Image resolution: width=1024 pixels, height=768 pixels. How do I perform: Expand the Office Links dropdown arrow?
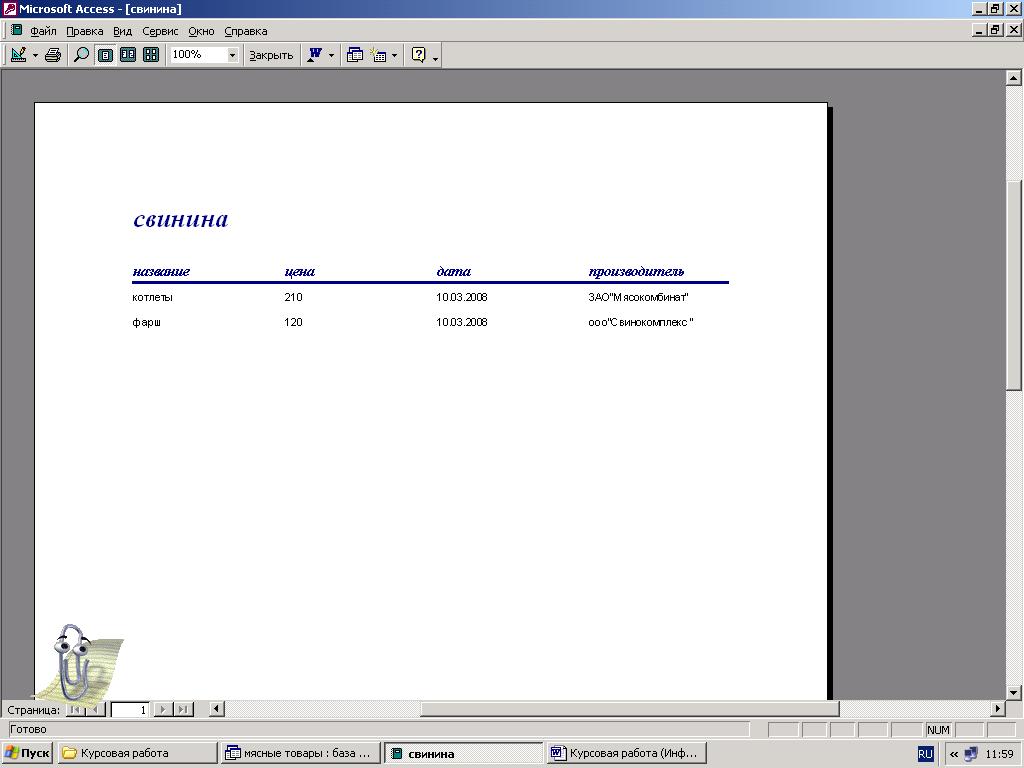[x=332, y=56]
